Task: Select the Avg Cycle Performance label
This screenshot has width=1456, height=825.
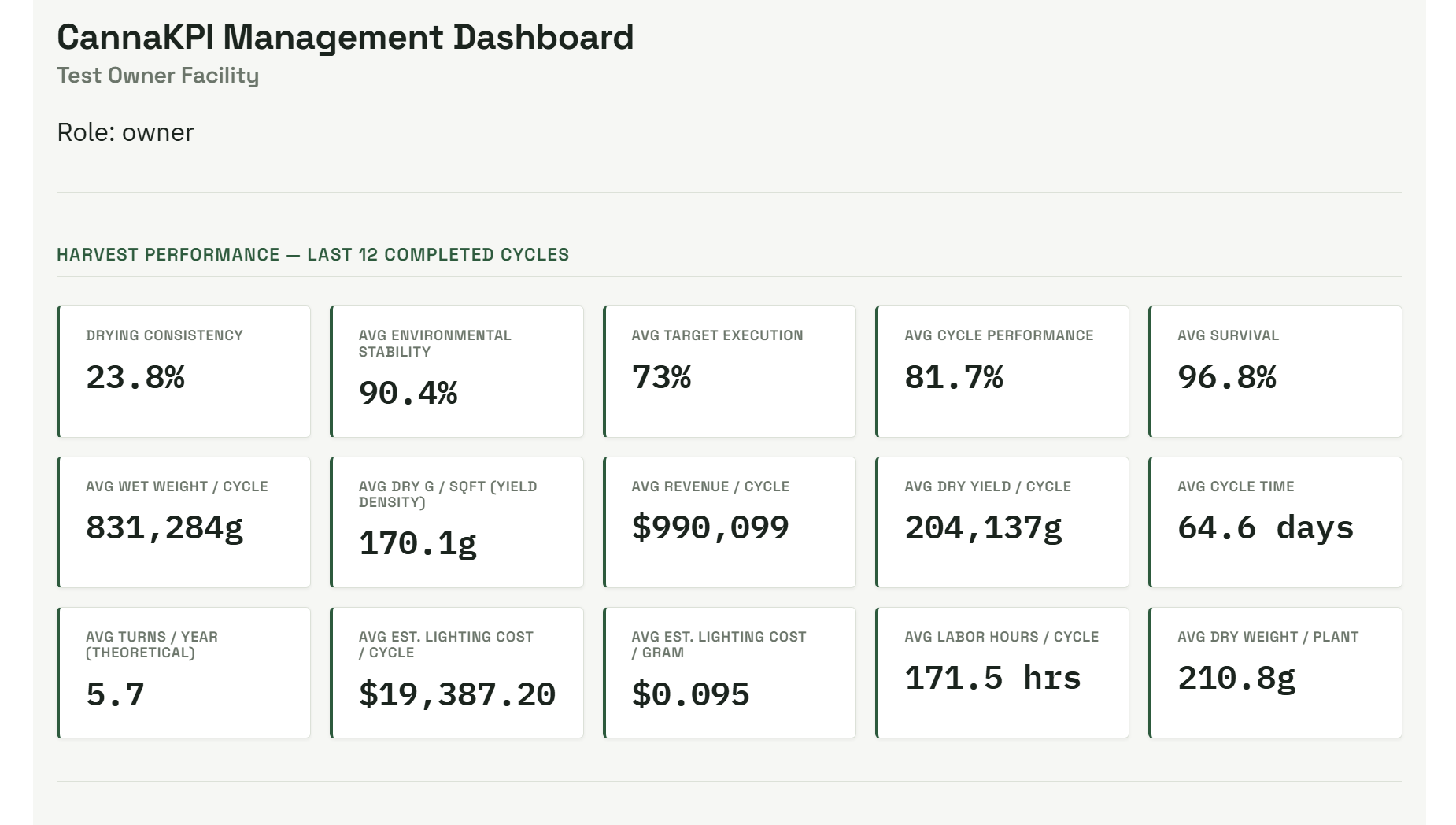Action: (999, 335)
